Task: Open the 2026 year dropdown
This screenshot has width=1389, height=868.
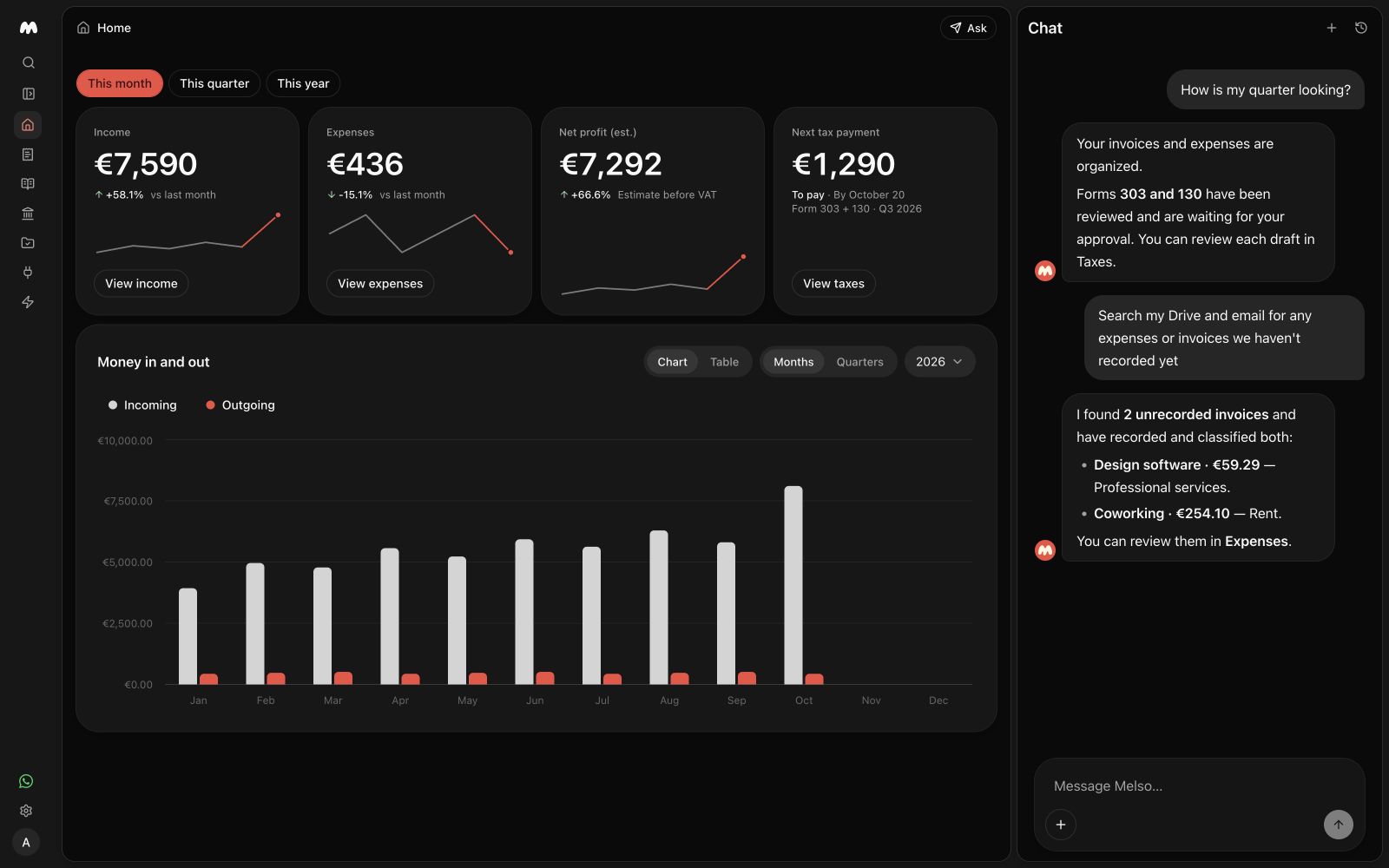Action: click(x=939, y=362)
